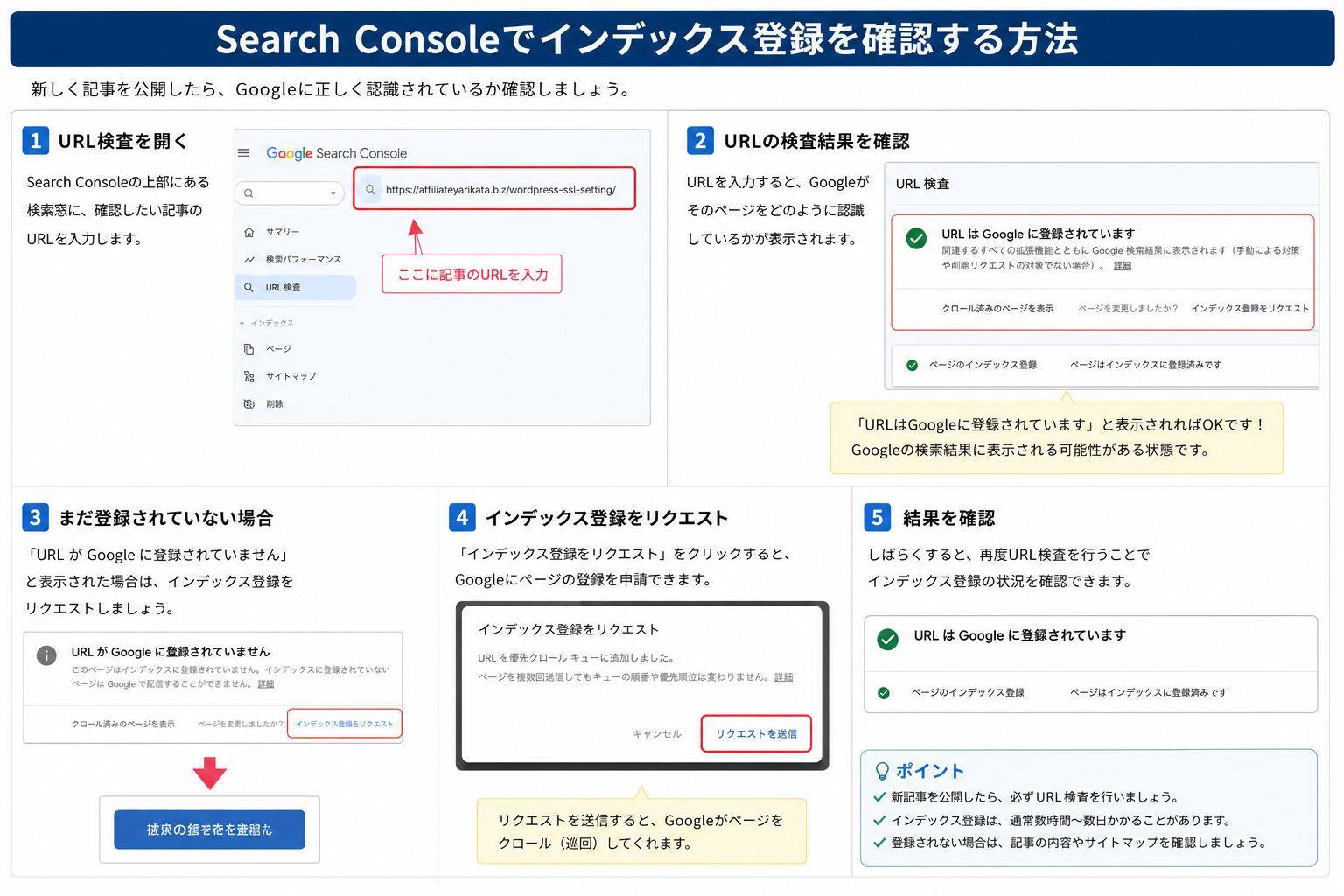Click ページを変更しましたか? text in registered result card
The image size is (1344, 896).
[1128, 309]
